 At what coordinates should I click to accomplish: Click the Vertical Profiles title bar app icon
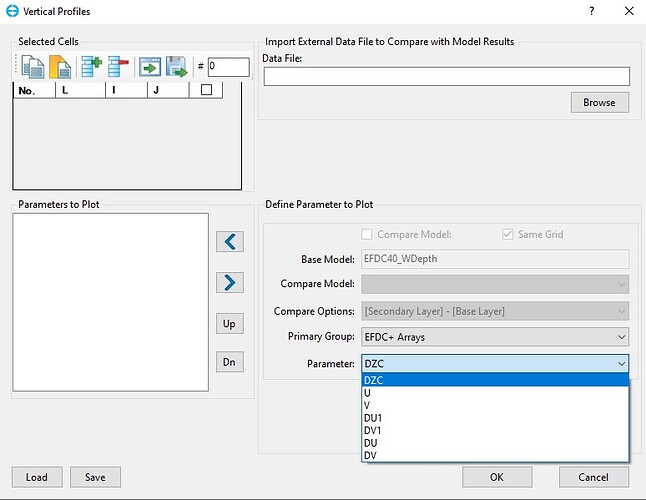[x=12, y=11]
